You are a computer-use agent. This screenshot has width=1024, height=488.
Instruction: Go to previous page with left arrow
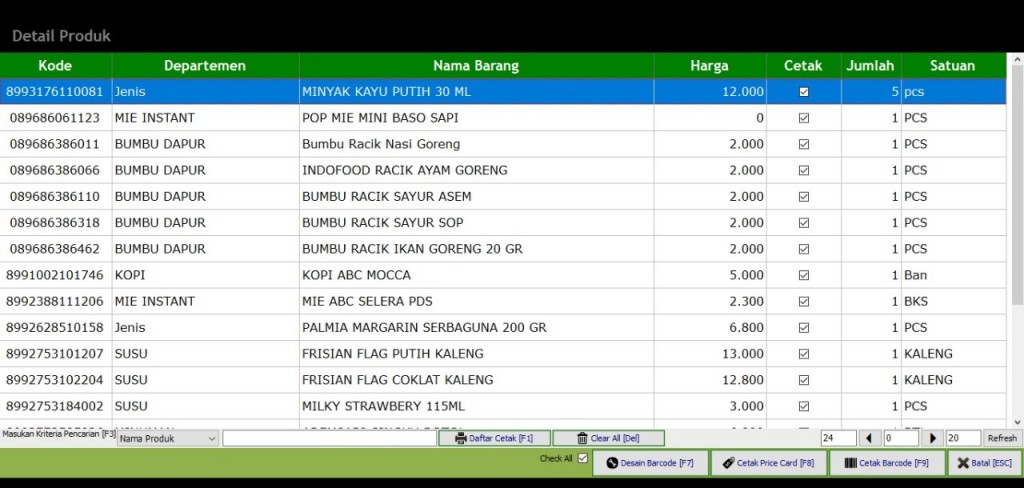869,438
